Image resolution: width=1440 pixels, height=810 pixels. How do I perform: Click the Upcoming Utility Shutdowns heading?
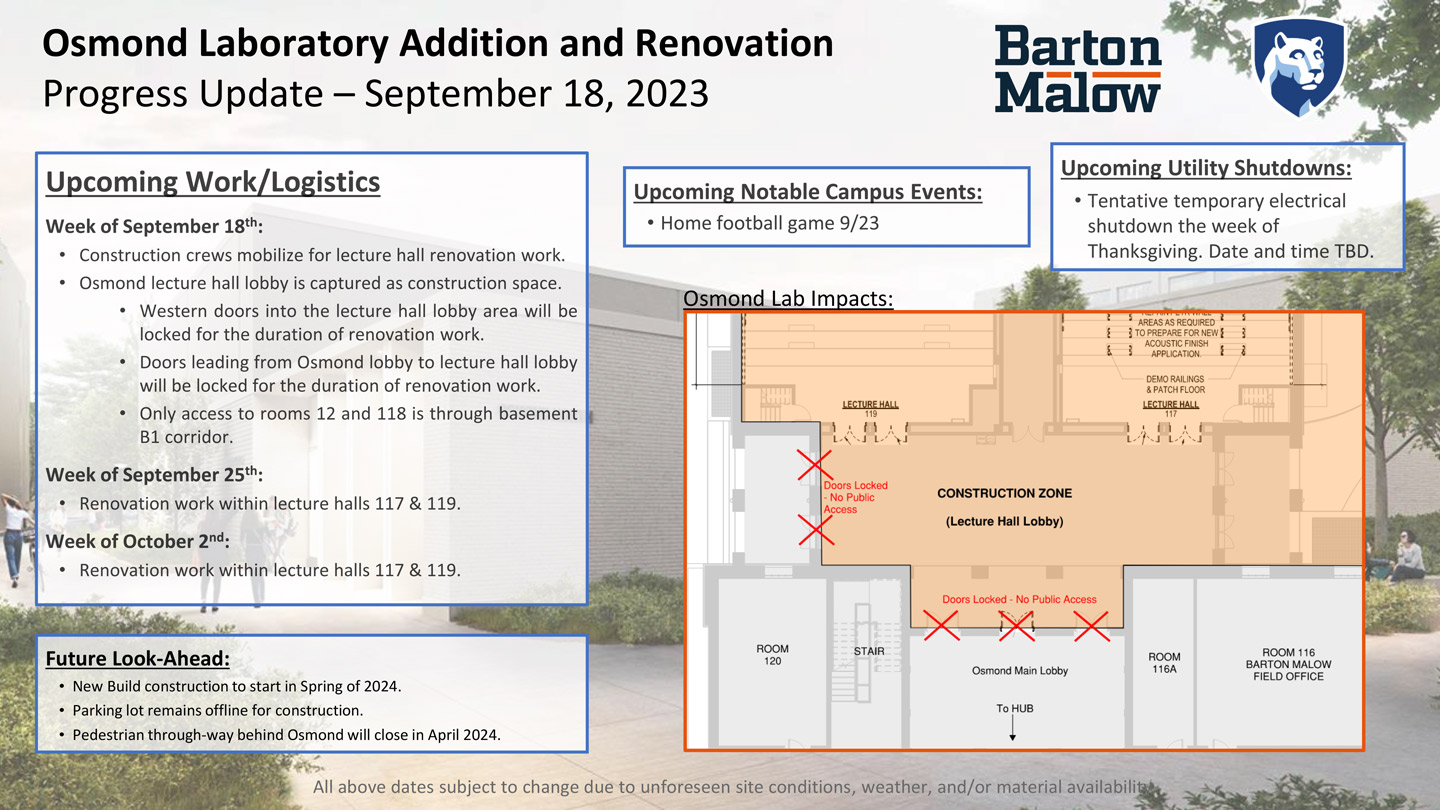(x=1204, y=168)
